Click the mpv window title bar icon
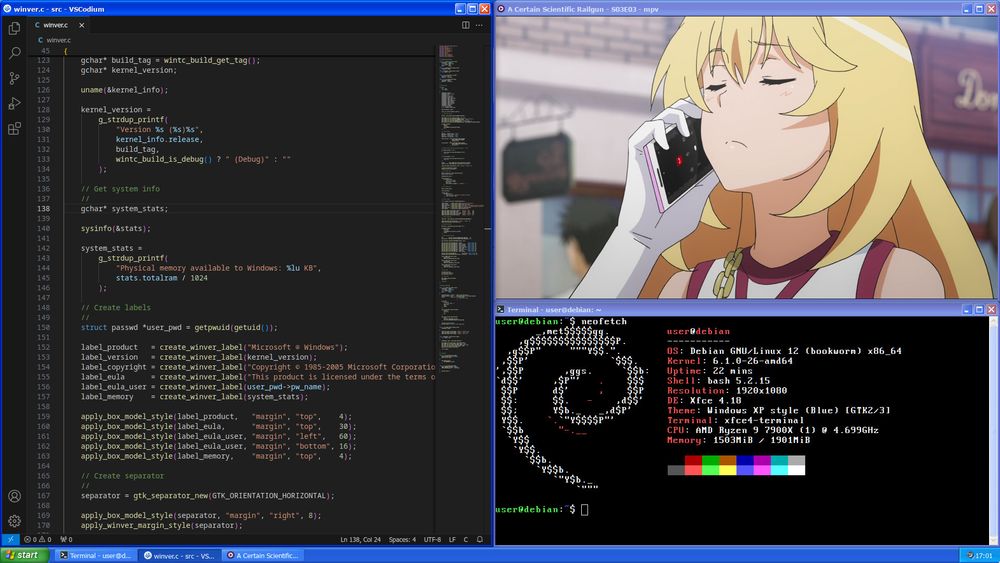This screenshot has width=1000, height=563. [501, 9]
